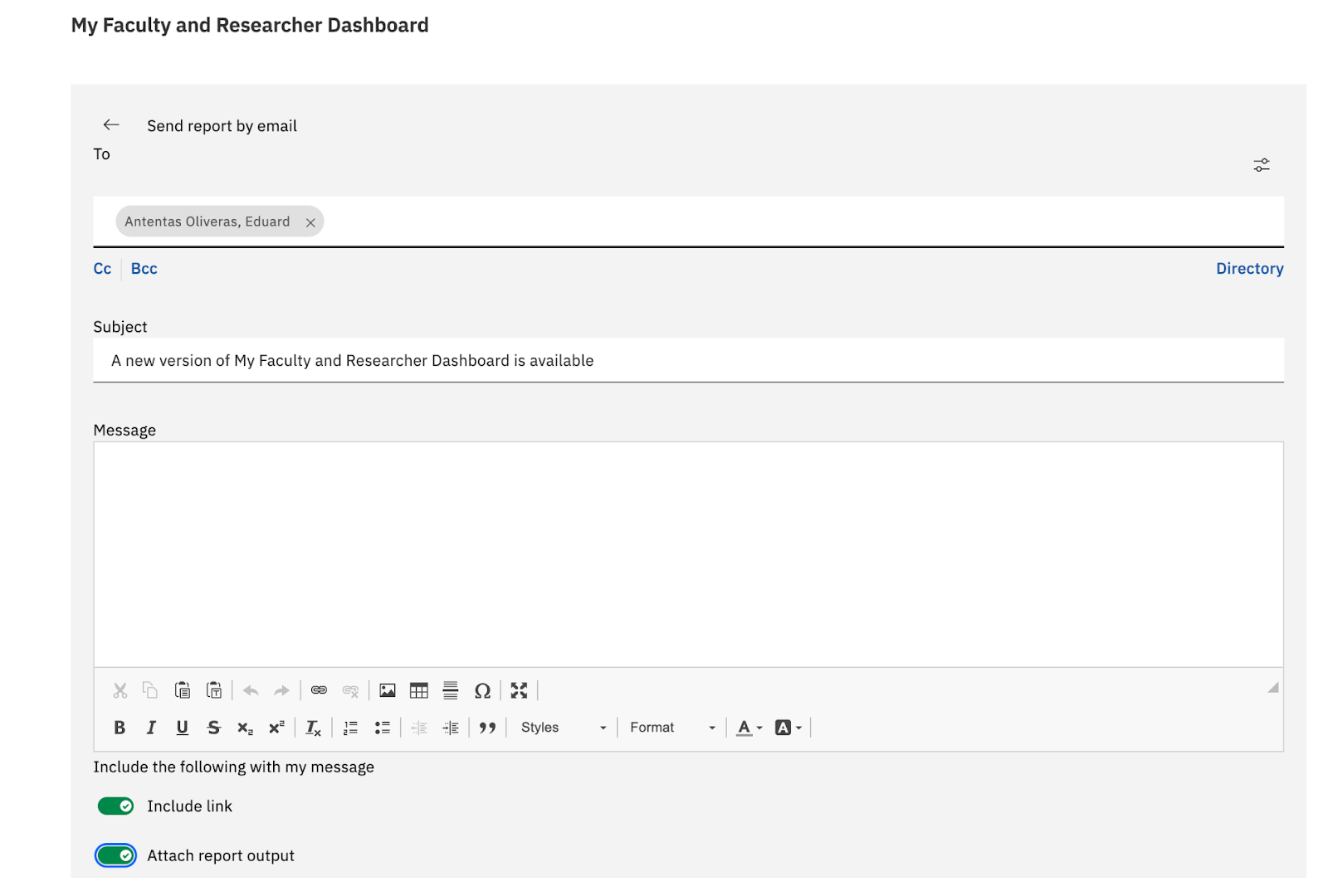This screenshot has width=1328, height=896.
Task: Turn off the Include link toggle
Action: tap(115, 806)
